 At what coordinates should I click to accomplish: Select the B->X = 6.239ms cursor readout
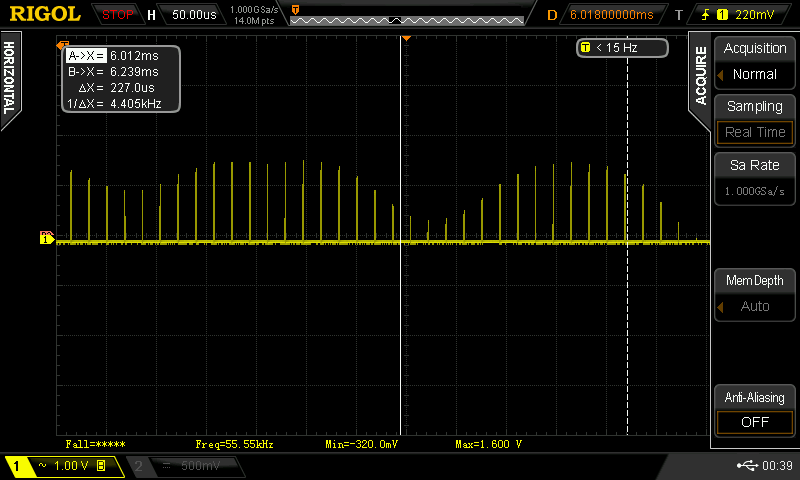(x=113, y=71)
